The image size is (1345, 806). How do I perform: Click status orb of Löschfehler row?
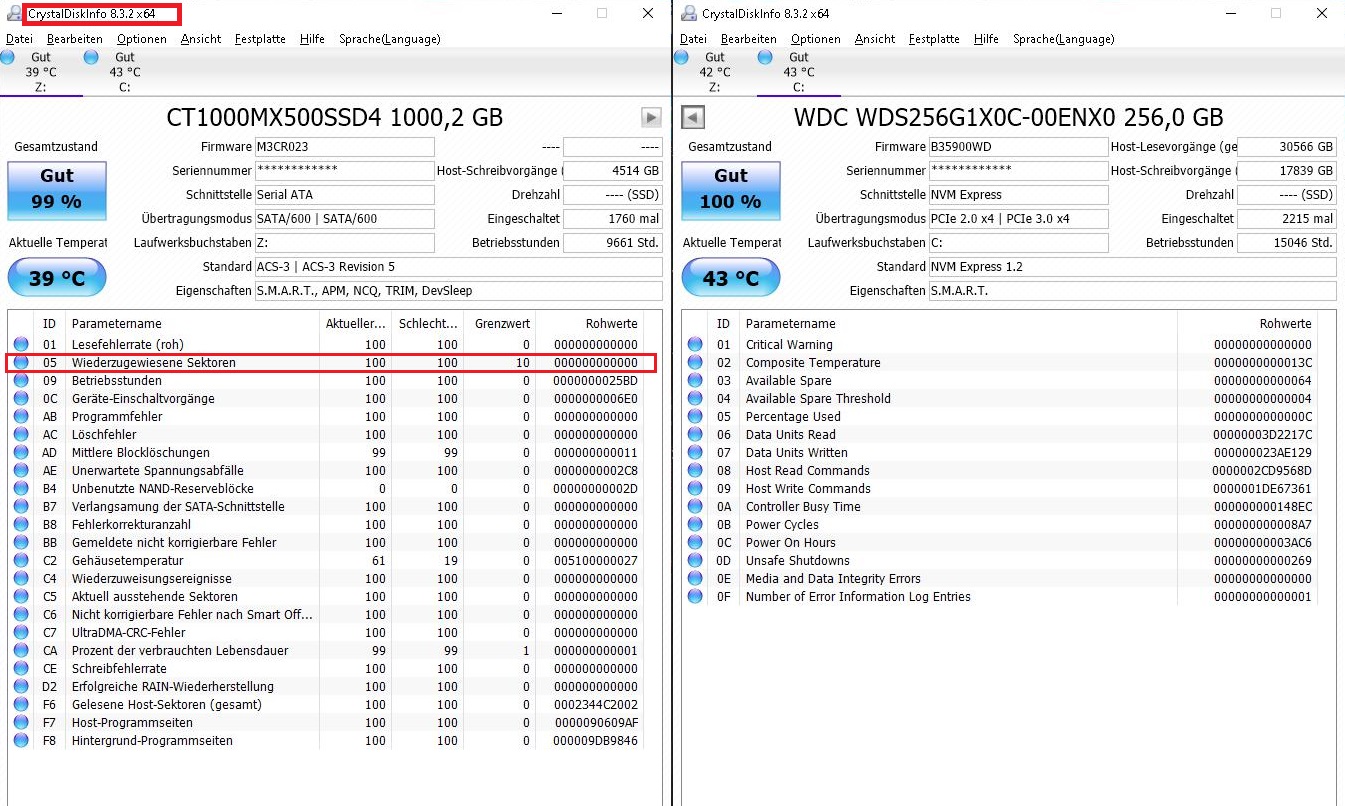[21, 435]
